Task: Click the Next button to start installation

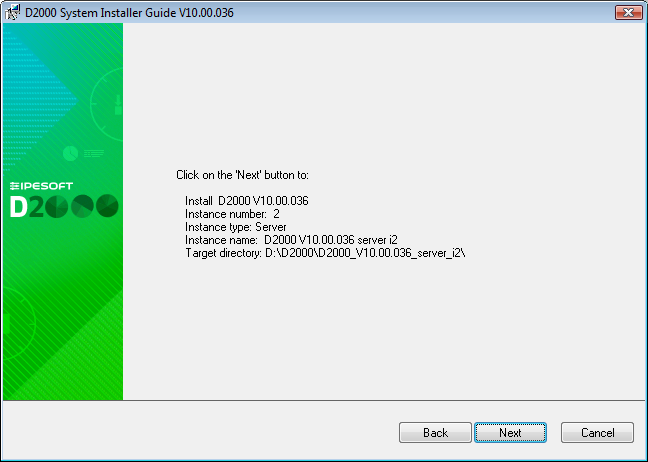Action: click(x=510, y=432)
